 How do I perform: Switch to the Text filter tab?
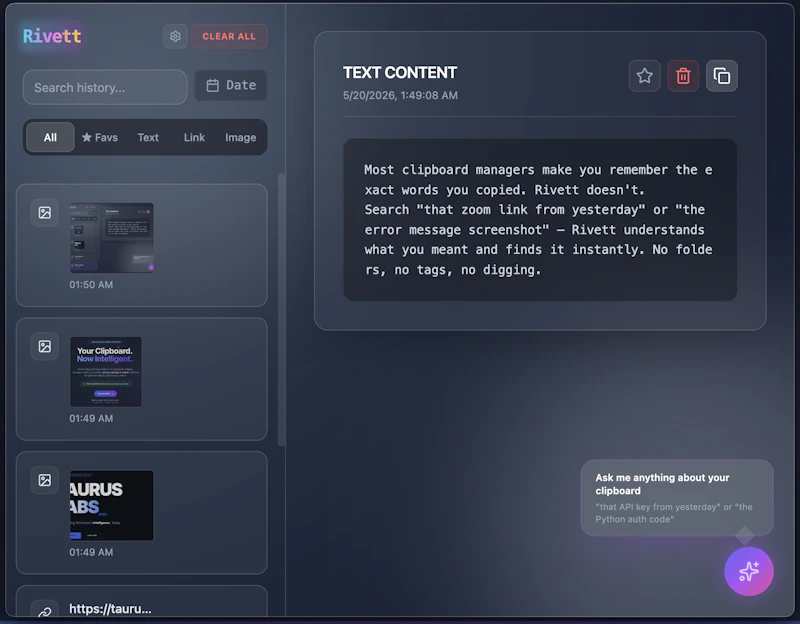point(148,137)
